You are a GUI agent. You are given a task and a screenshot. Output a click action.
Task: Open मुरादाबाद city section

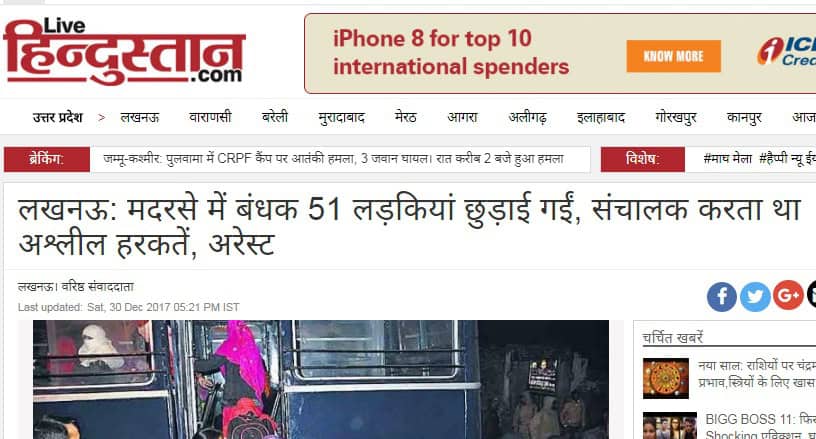click(341, 118)
